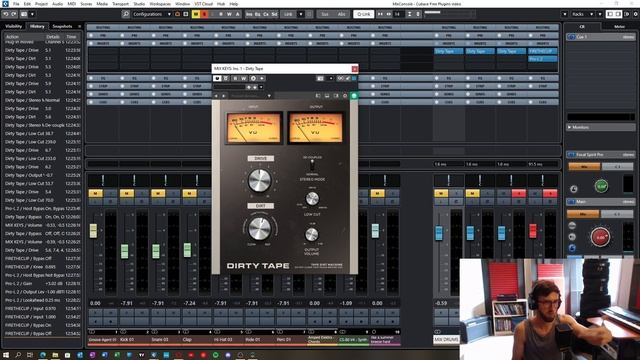Switch to the Snapshots tab
Viewport: 640px width, 360px height.
coord(62,26)
